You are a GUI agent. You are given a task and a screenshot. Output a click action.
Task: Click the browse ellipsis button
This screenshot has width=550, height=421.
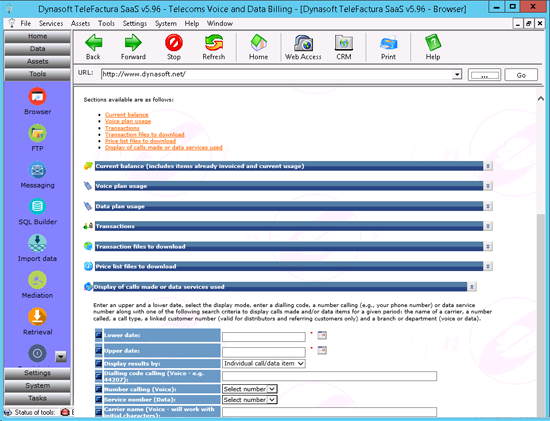pyautogui.click(x=484, y=75)
